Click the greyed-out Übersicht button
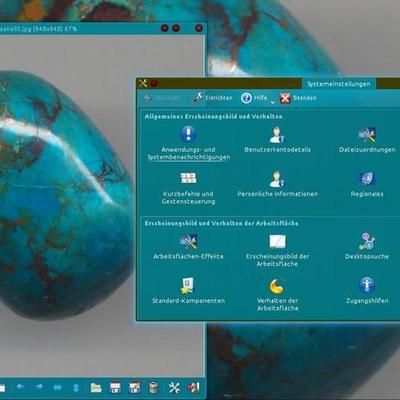 click(x=162, y=98)
